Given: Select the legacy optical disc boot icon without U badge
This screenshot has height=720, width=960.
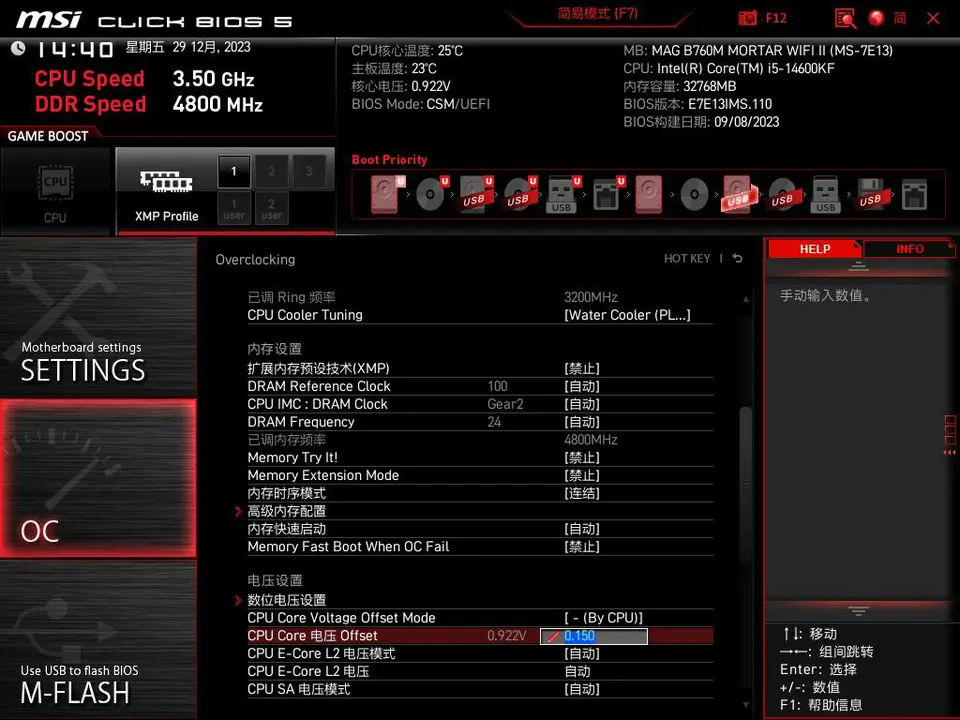Looking at the screenshot, I should tap(694, 195).
